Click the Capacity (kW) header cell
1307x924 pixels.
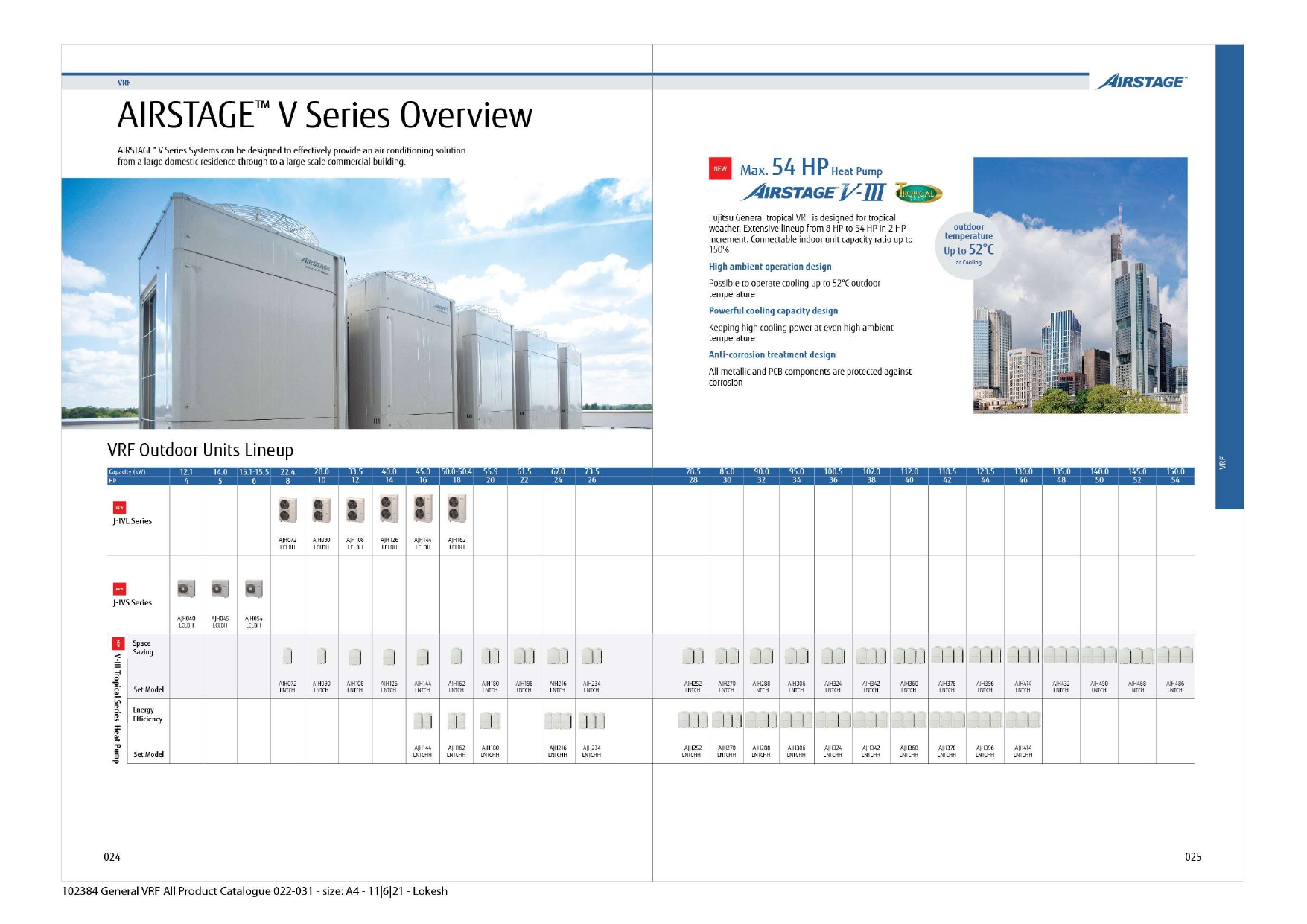(139, 472)
